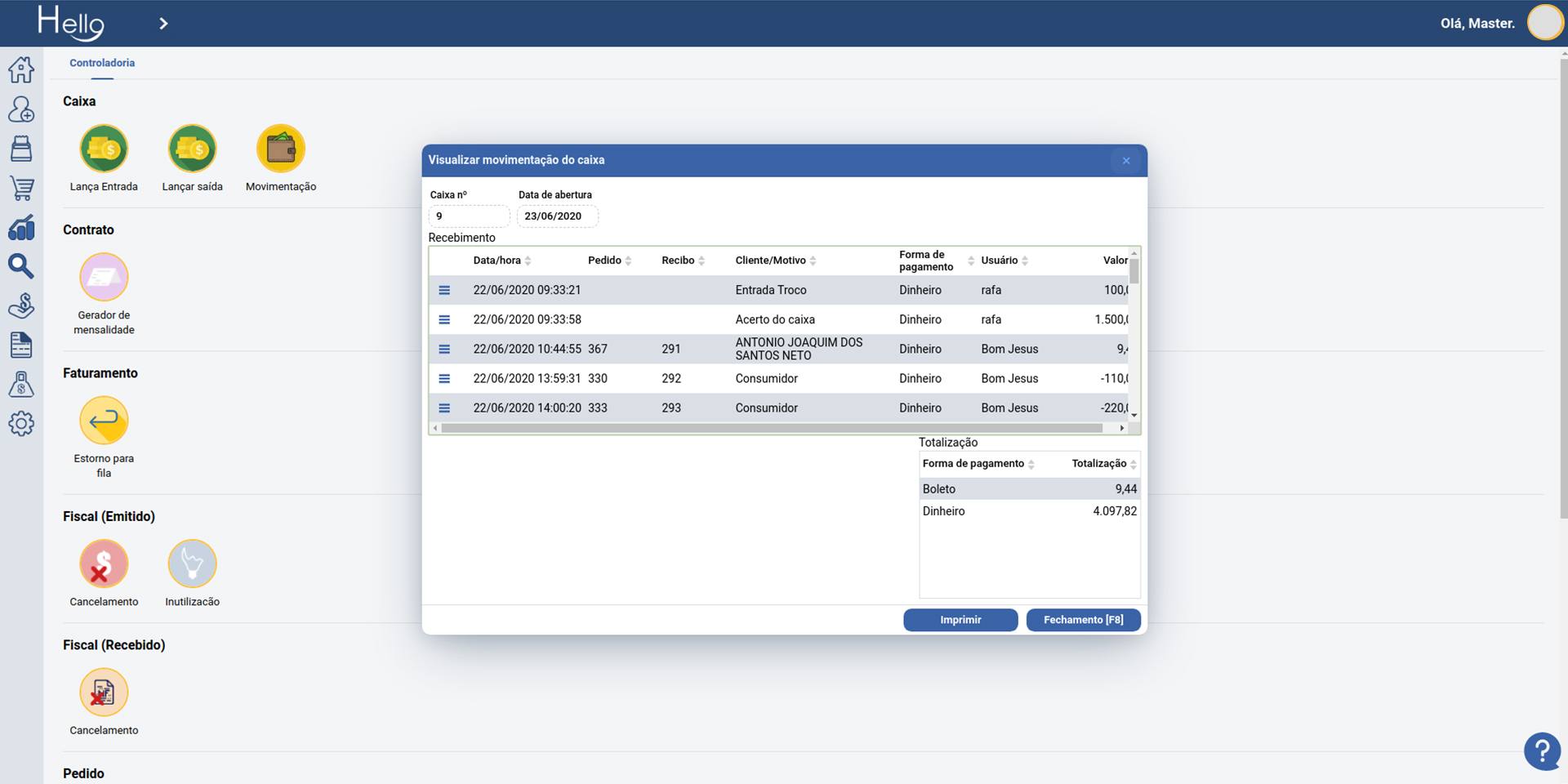Click the Caixa nº input field
This screenshot has height=784, width=1568.
click(469, 216)
